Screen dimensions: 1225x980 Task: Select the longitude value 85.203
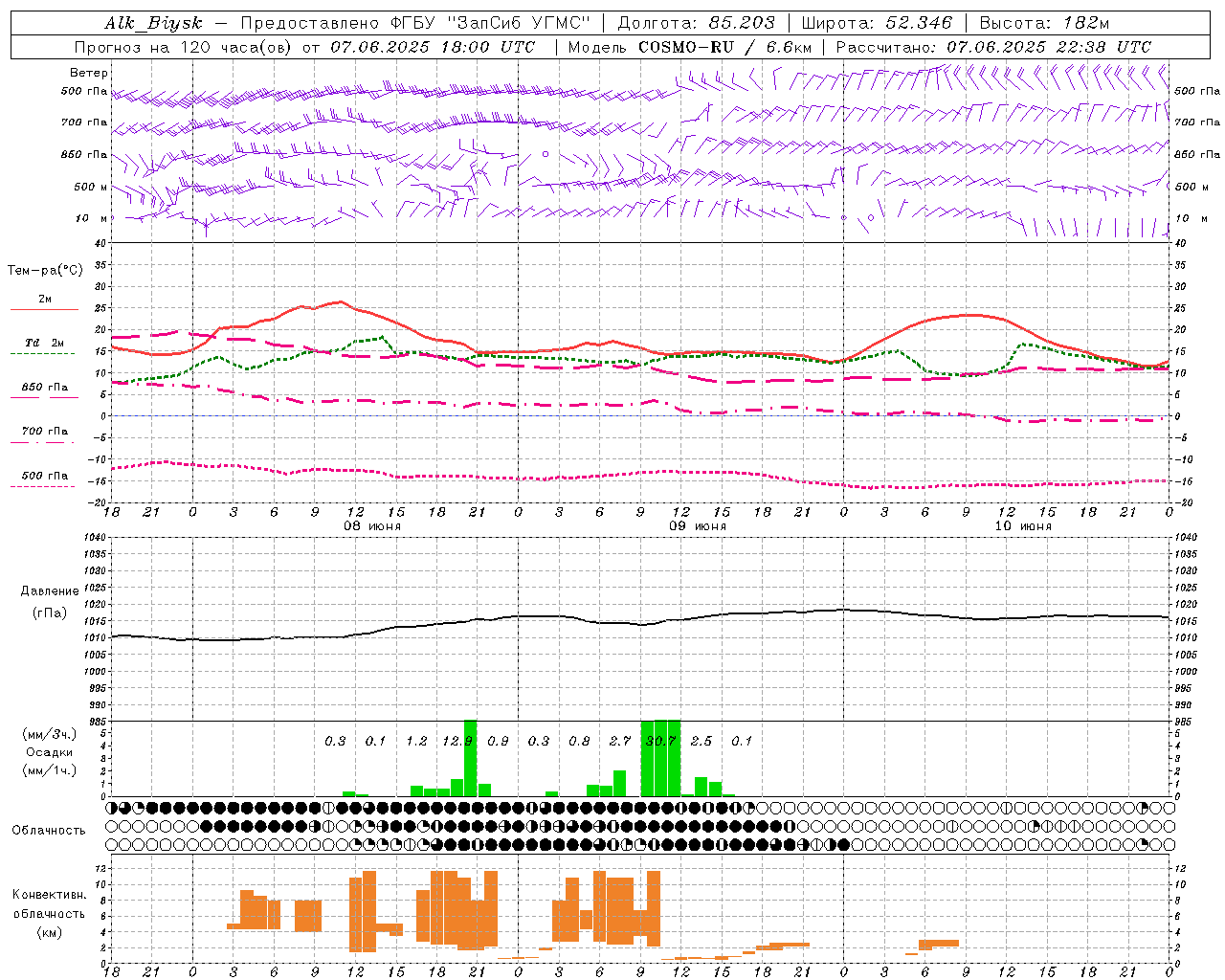point(742,23)
